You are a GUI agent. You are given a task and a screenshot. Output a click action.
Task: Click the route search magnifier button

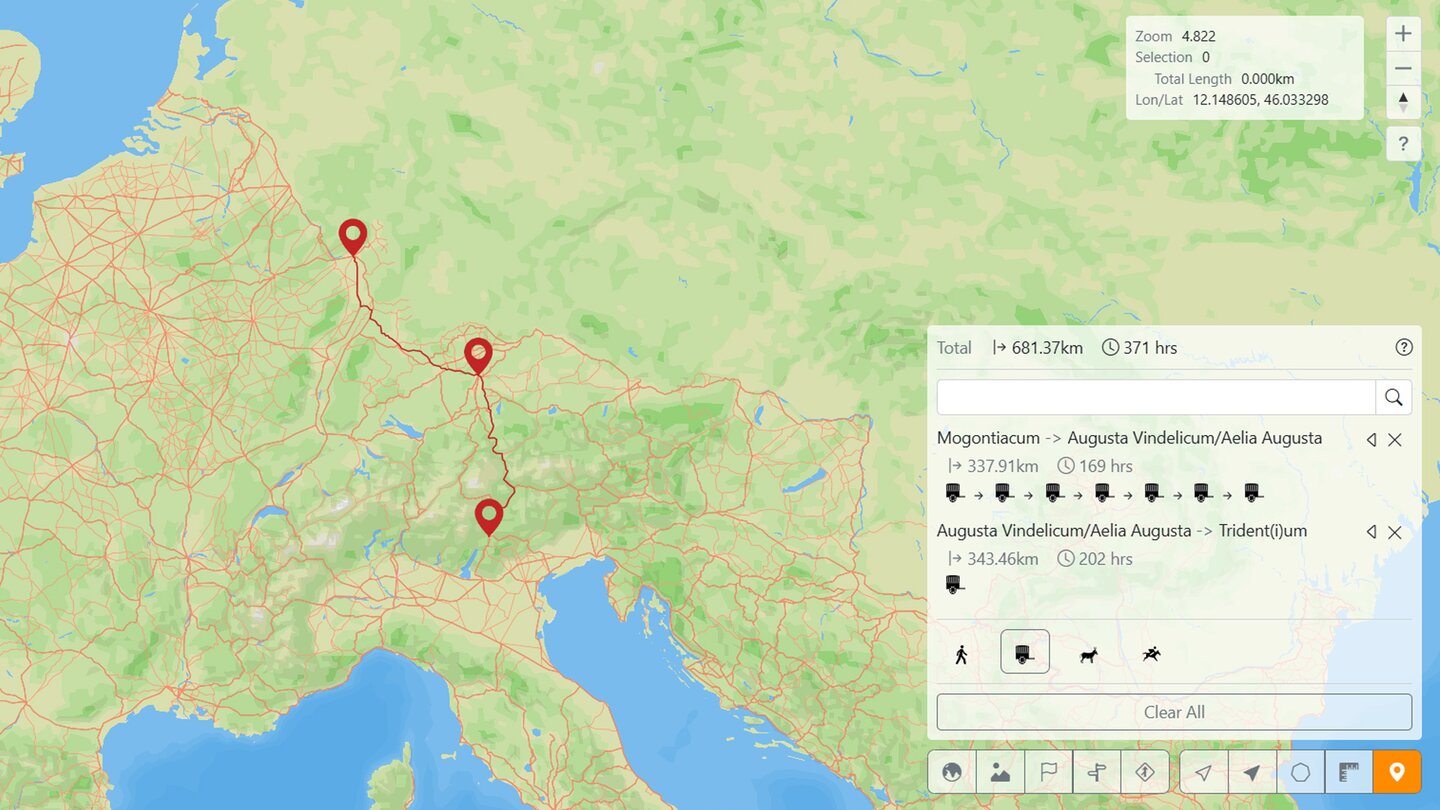click(1393, 397)
